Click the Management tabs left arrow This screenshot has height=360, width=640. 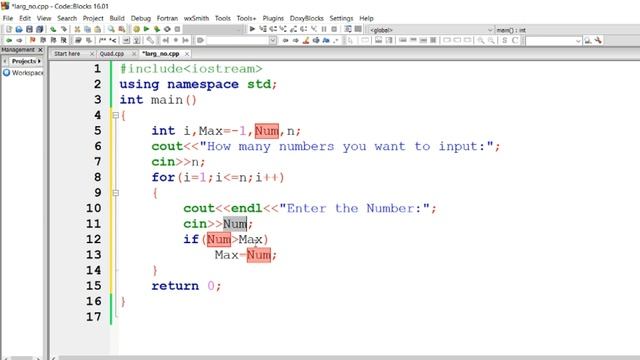[x=5, y=61]
